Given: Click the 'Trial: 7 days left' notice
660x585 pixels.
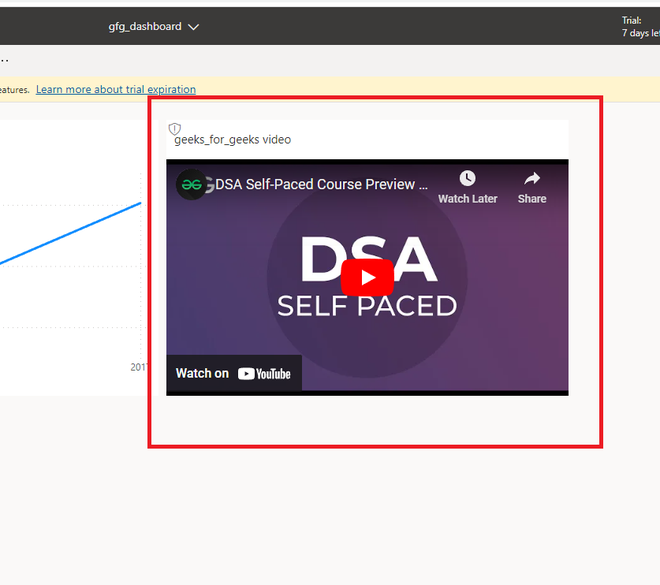Looking at the screenshot, I should (x=641, y=27).
